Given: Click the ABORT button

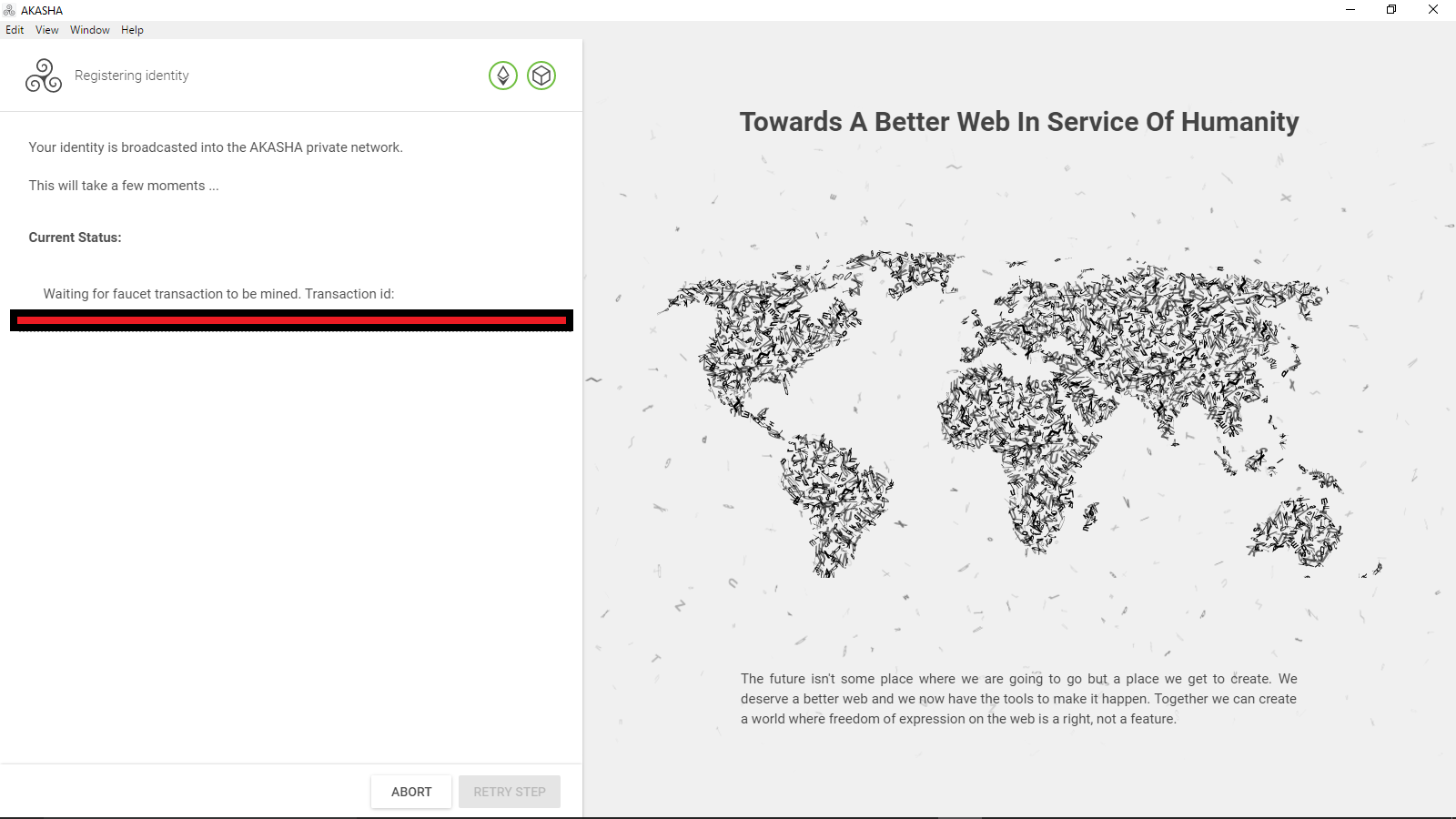Looking at the screenshot, I should click(x=411, y=792).
